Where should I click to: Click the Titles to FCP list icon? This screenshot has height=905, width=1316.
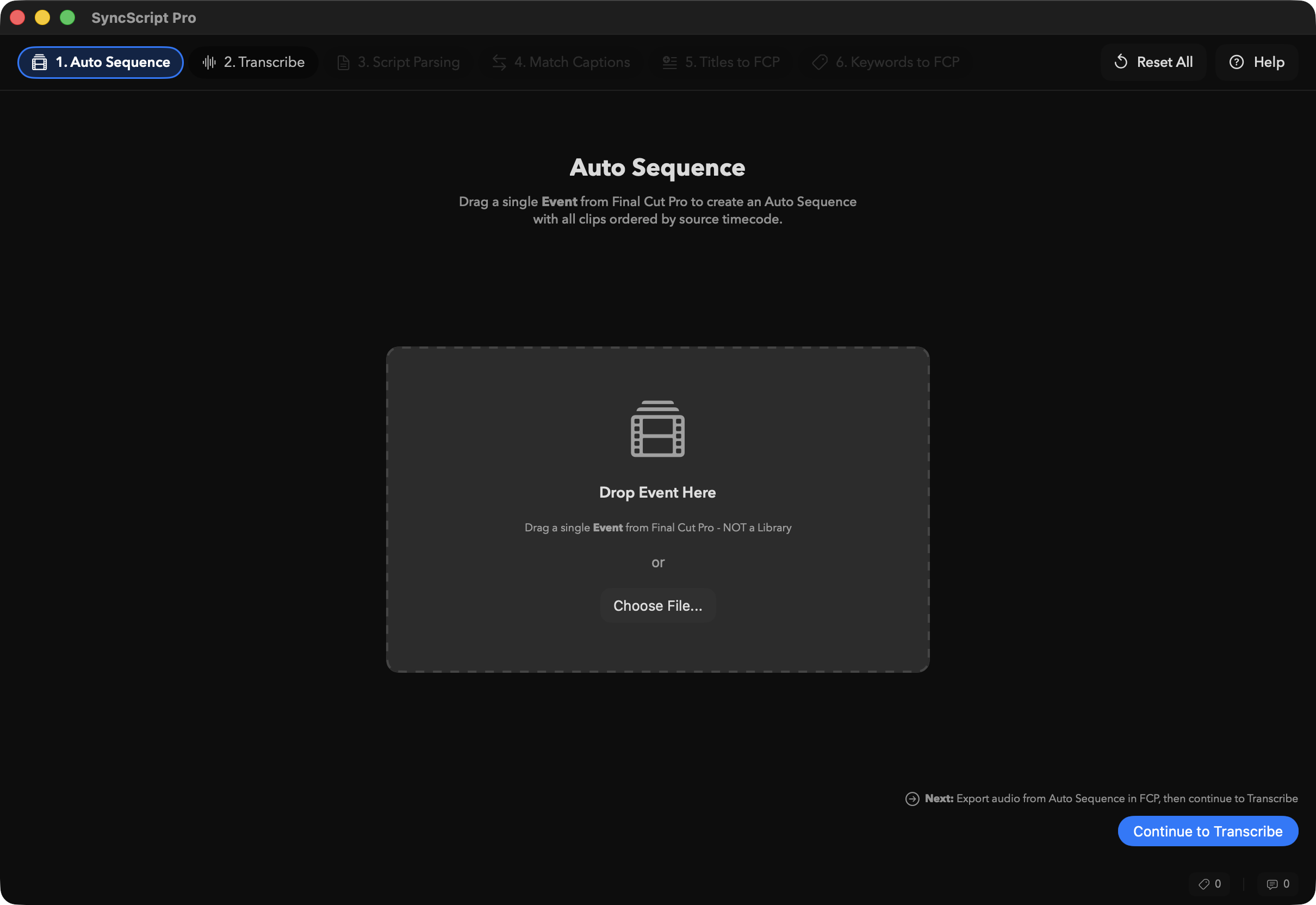[x=669, y=63]
